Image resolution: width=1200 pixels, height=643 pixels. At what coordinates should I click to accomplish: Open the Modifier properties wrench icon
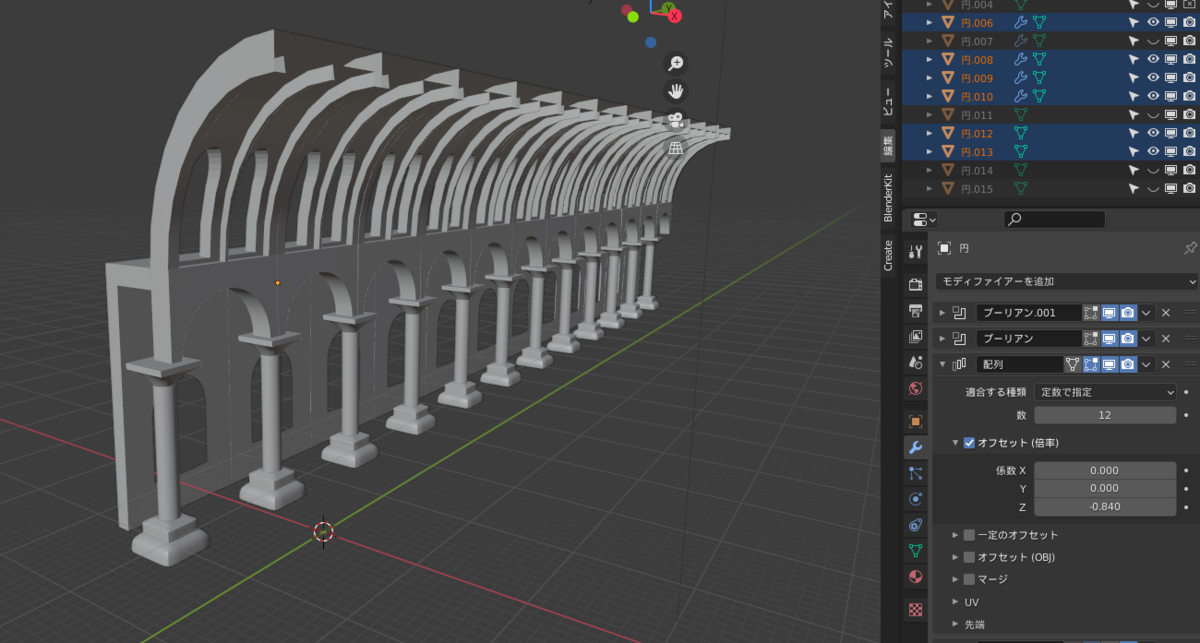915,447
